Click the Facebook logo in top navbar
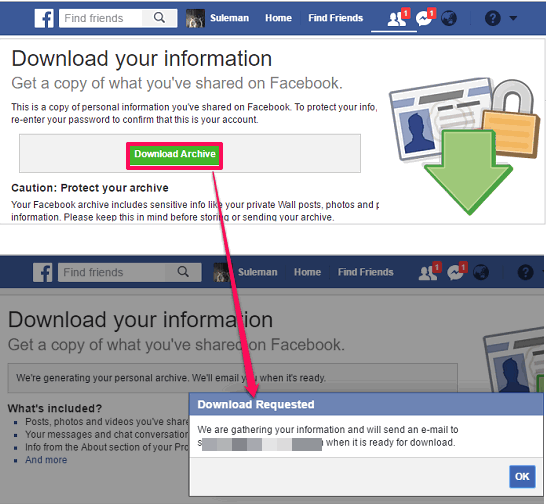Image resolution: width=546 pixels, height=504 pixels. point(44,18)
